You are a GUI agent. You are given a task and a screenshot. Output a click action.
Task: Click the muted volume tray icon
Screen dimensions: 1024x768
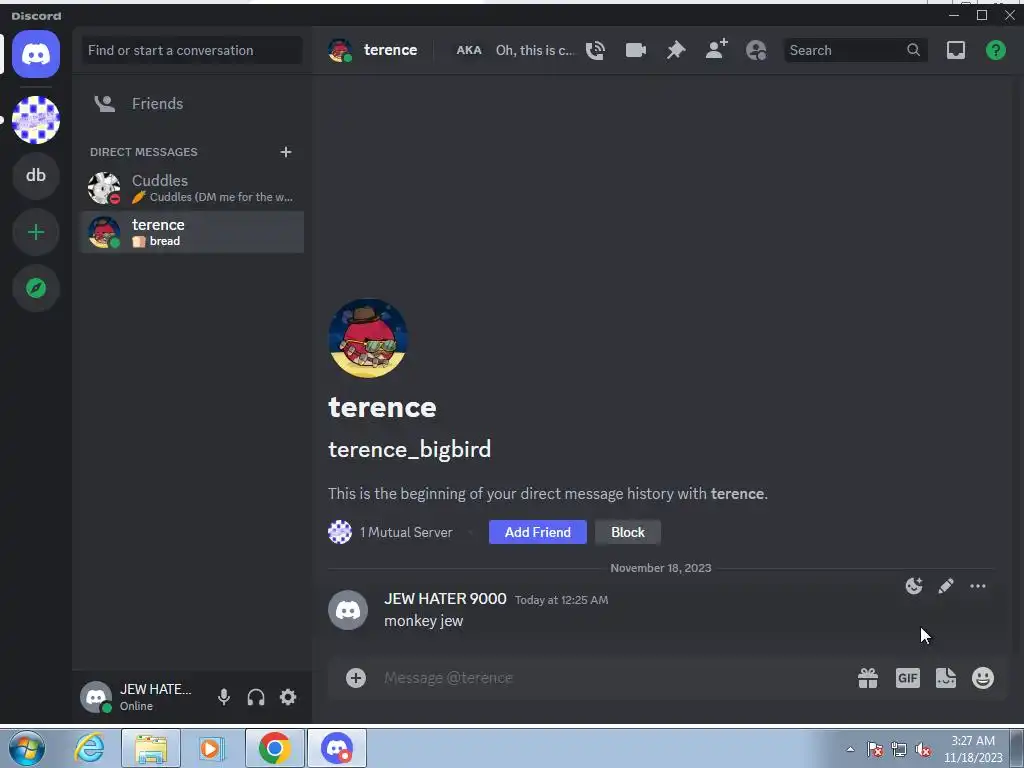pos(923,749)
